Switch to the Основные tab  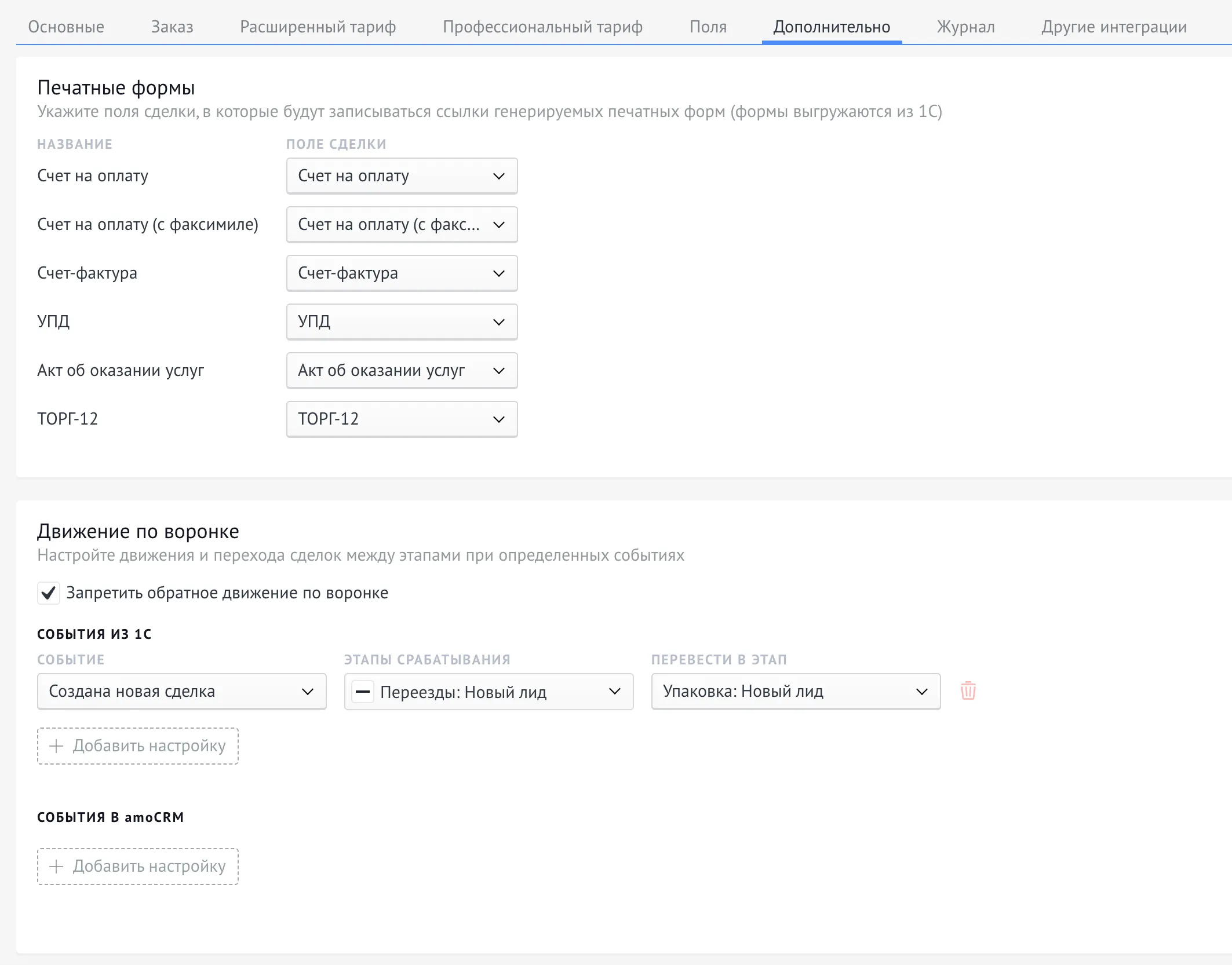[66, 27]
